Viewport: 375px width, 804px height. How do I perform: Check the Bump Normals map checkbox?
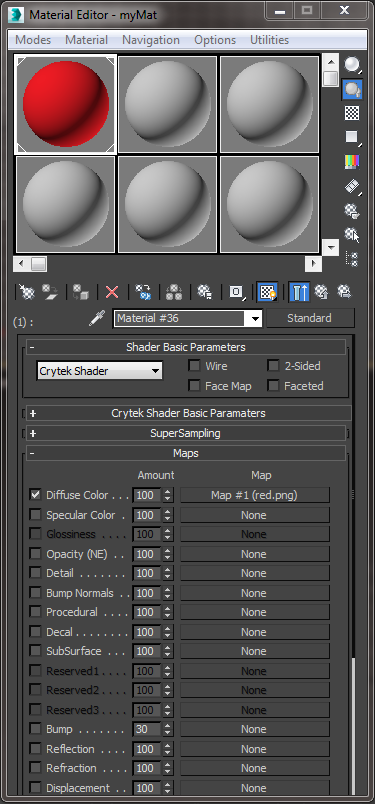point(35,592)
